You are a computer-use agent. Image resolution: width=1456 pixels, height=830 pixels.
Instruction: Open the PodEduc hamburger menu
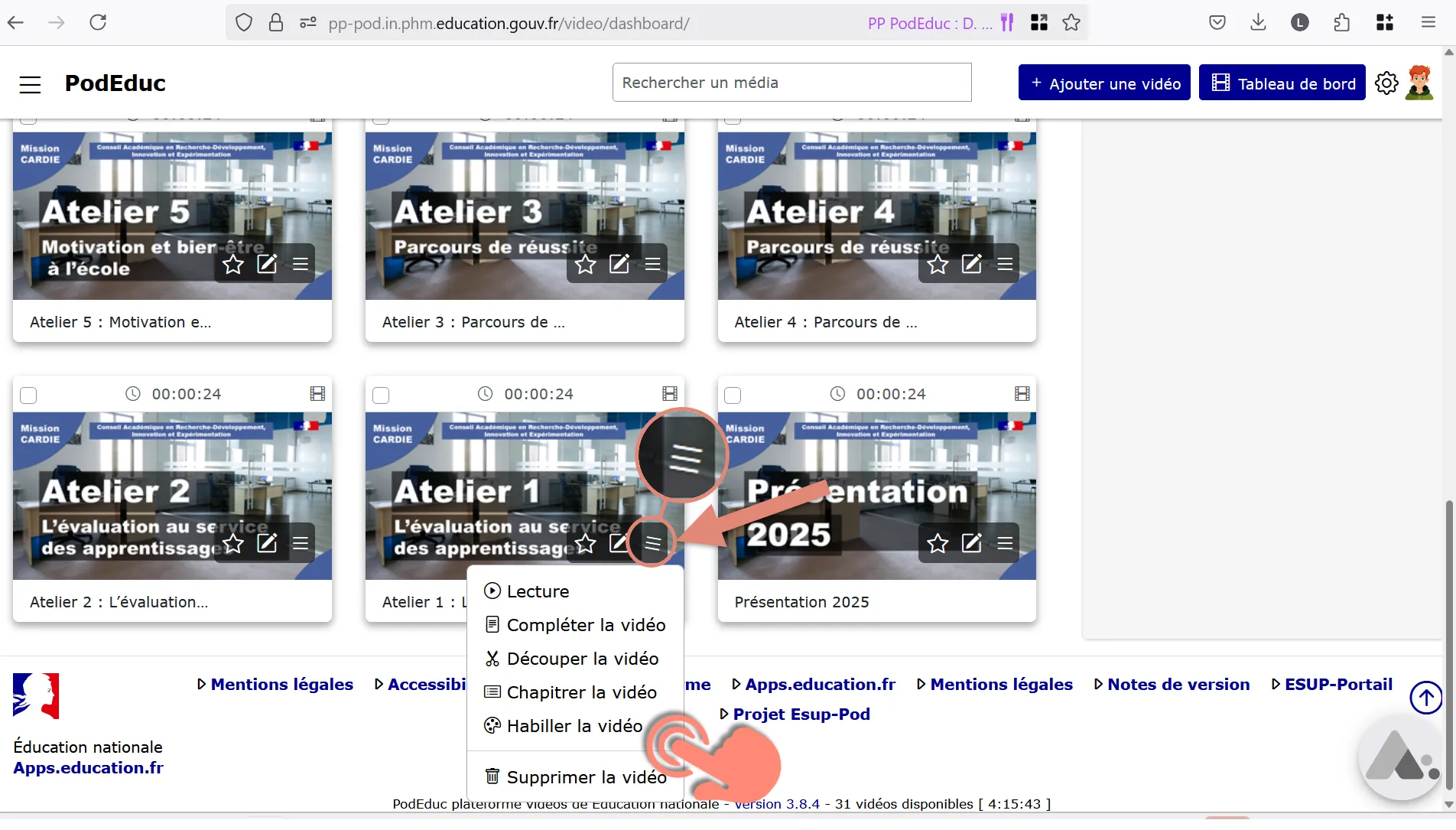click(30, 83)
